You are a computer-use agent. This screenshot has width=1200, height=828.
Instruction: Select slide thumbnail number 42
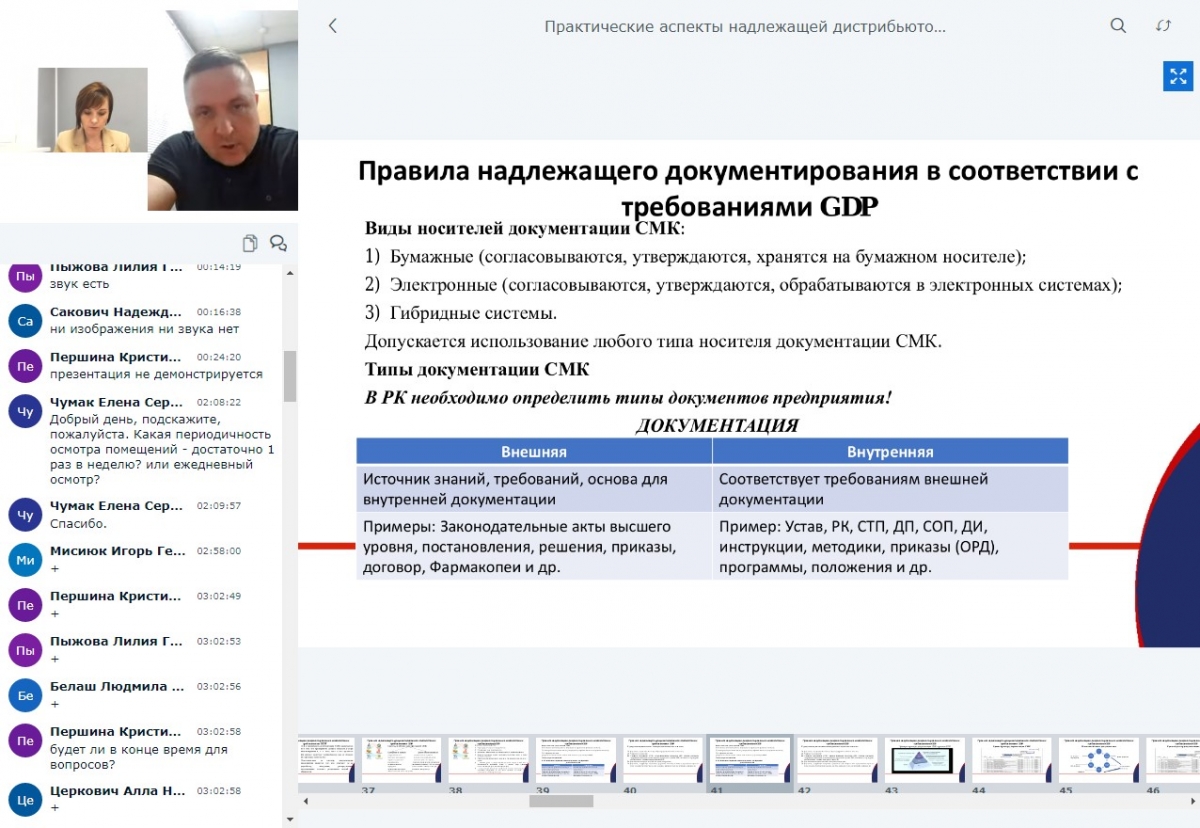[838, 761]
